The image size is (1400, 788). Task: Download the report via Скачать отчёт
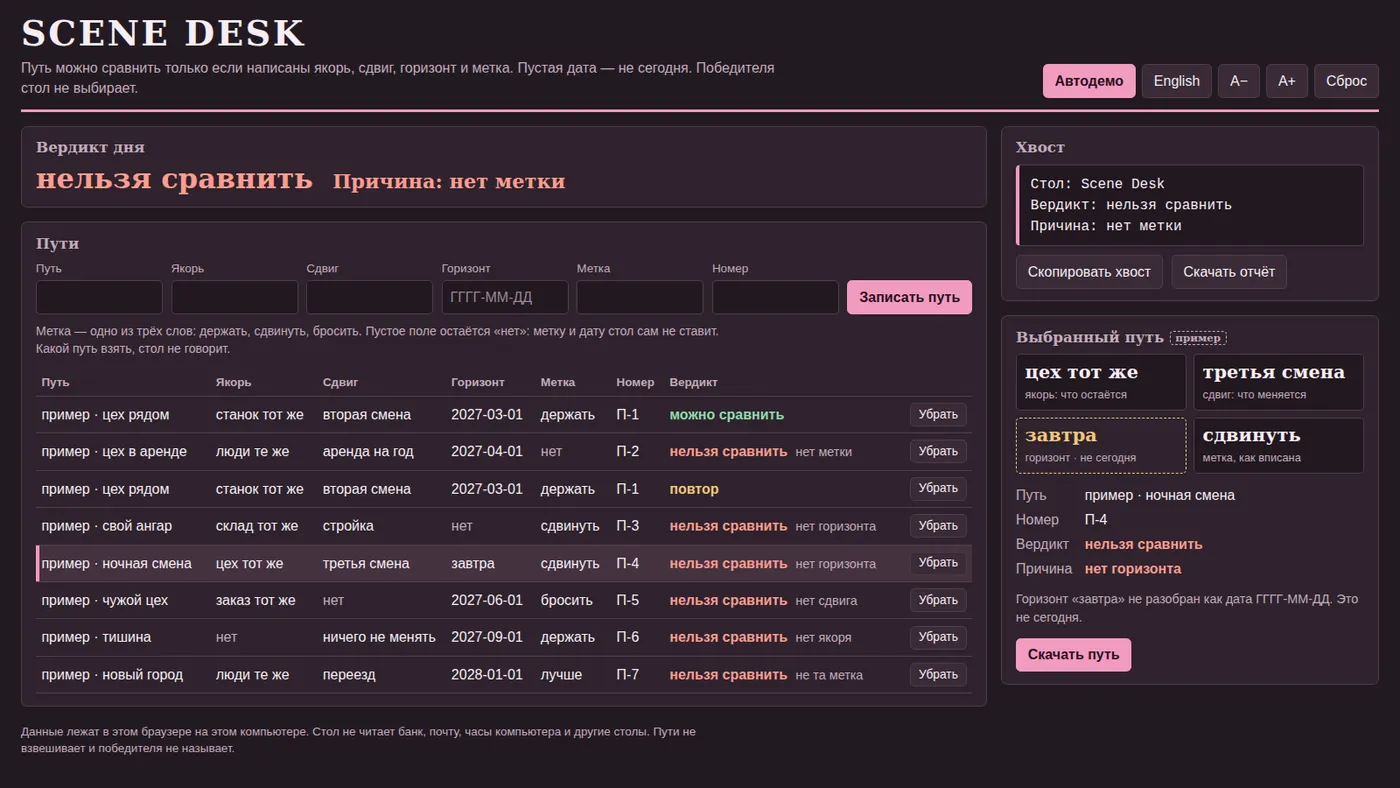coord(1229,272)
